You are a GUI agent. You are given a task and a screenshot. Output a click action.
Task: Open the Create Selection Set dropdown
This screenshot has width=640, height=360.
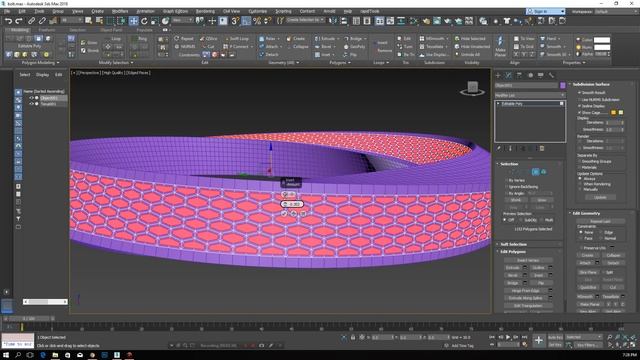(305, 20)
